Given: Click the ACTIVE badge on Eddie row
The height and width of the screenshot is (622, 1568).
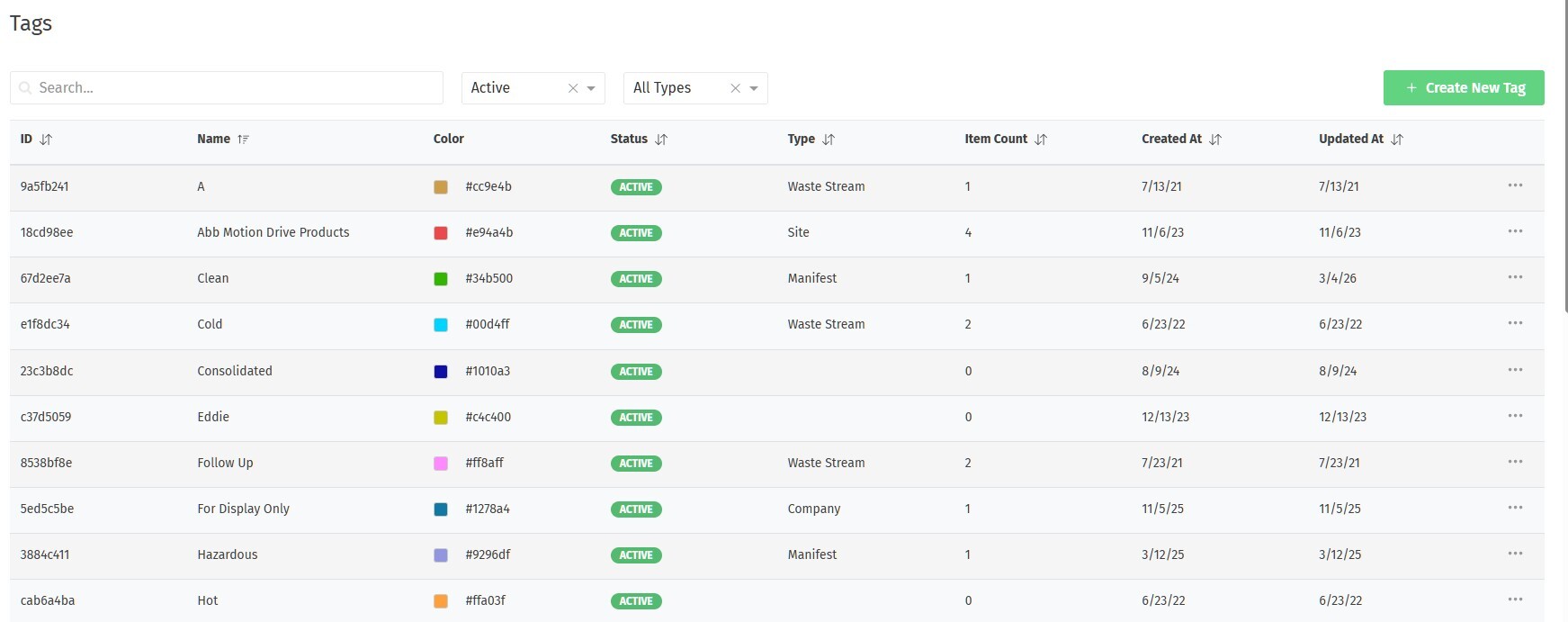Looking at the screenshot, I should (x=636, y=418).
